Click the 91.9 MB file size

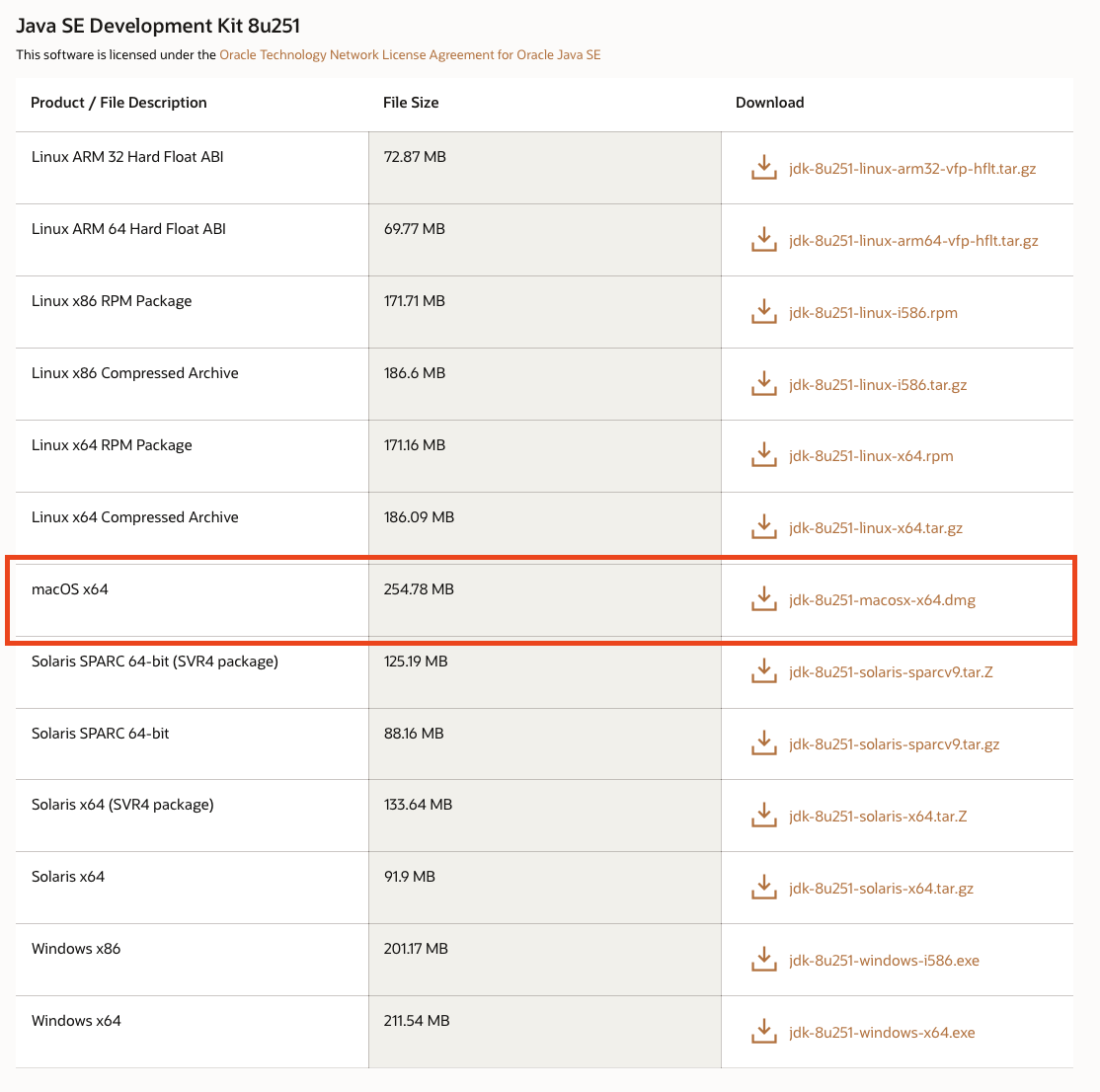pos(409,876)
